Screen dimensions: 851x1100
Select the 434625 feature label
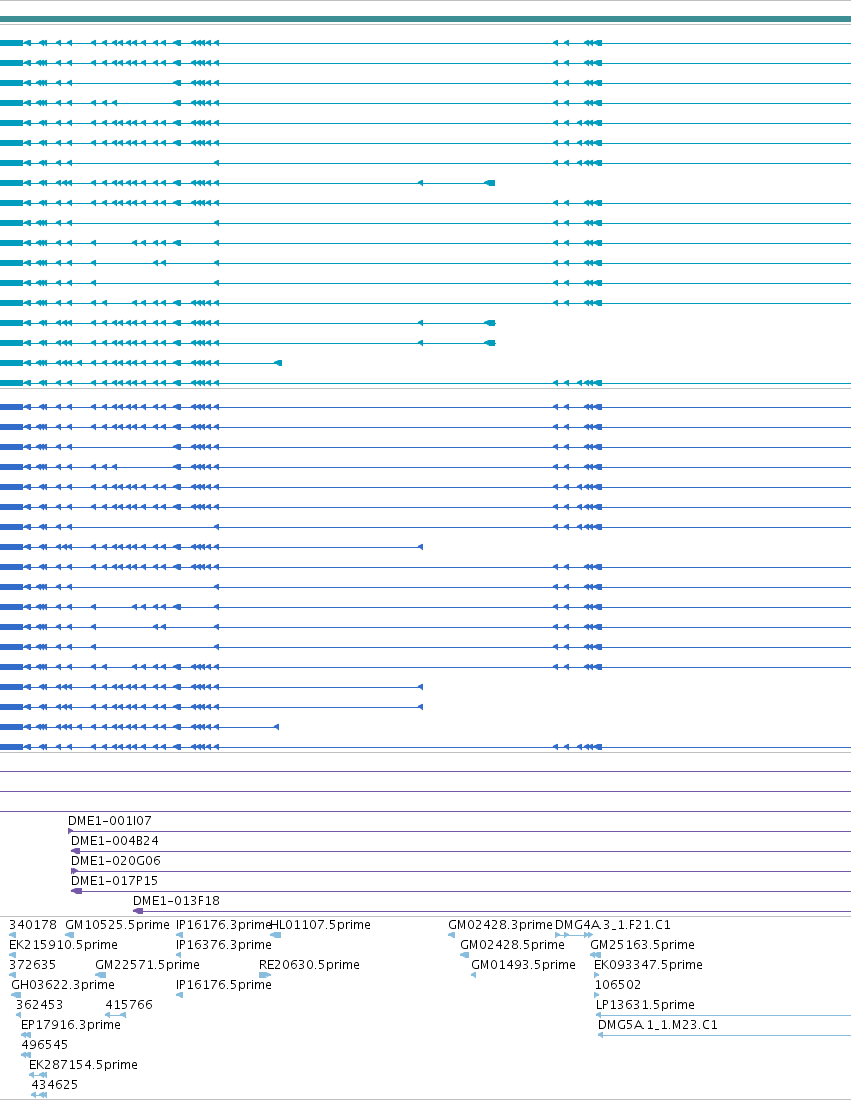[x=55, y=1085]
